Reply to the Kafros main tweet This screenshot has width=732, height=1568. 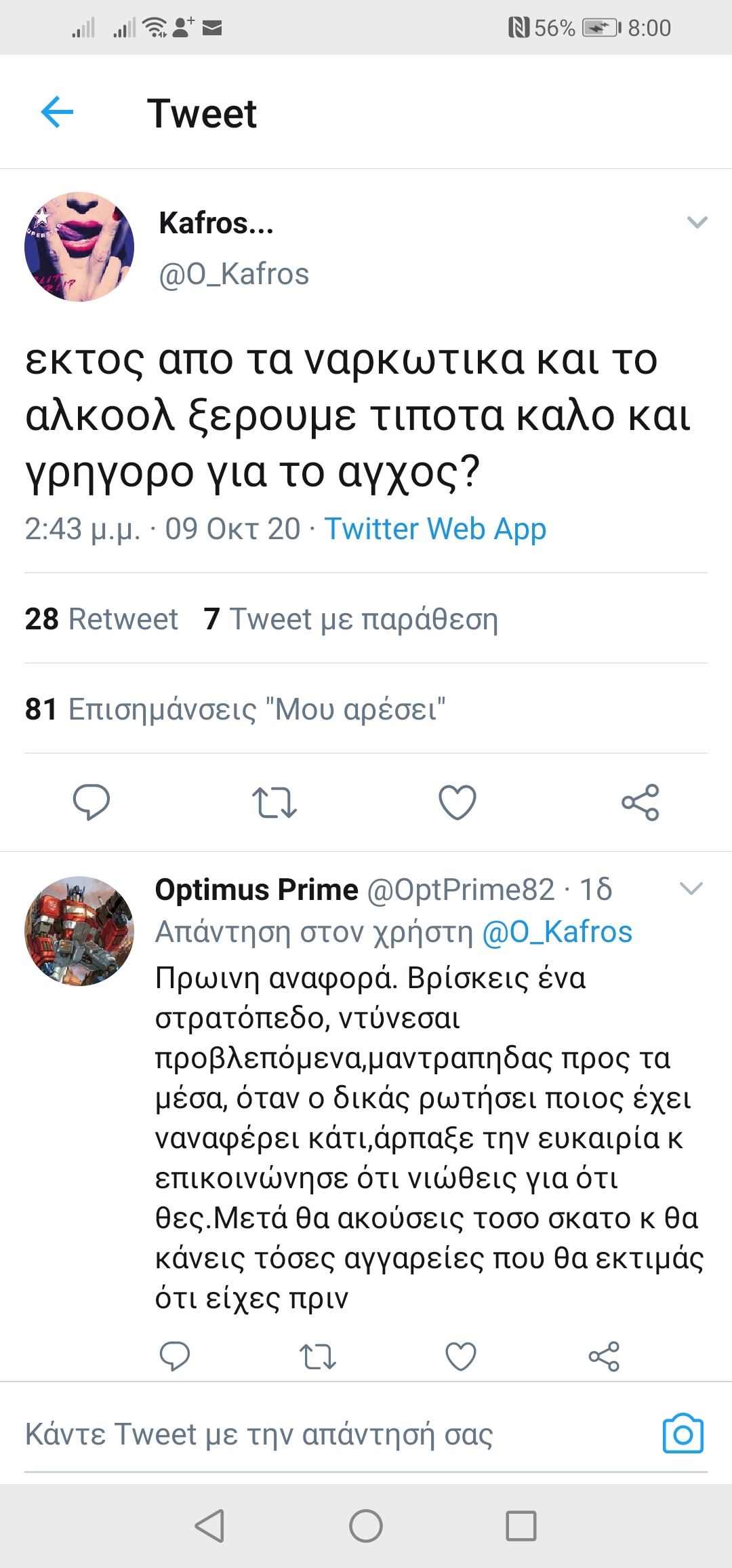(x=91, y=802)
